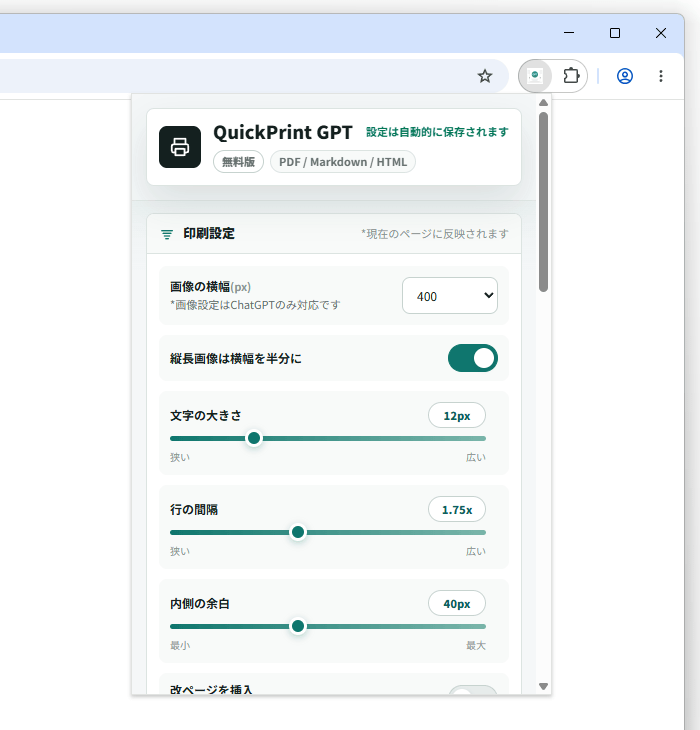700x730 pixels.
Task: Click the filter icon beside 印刷設定
Action: (167, 234)
